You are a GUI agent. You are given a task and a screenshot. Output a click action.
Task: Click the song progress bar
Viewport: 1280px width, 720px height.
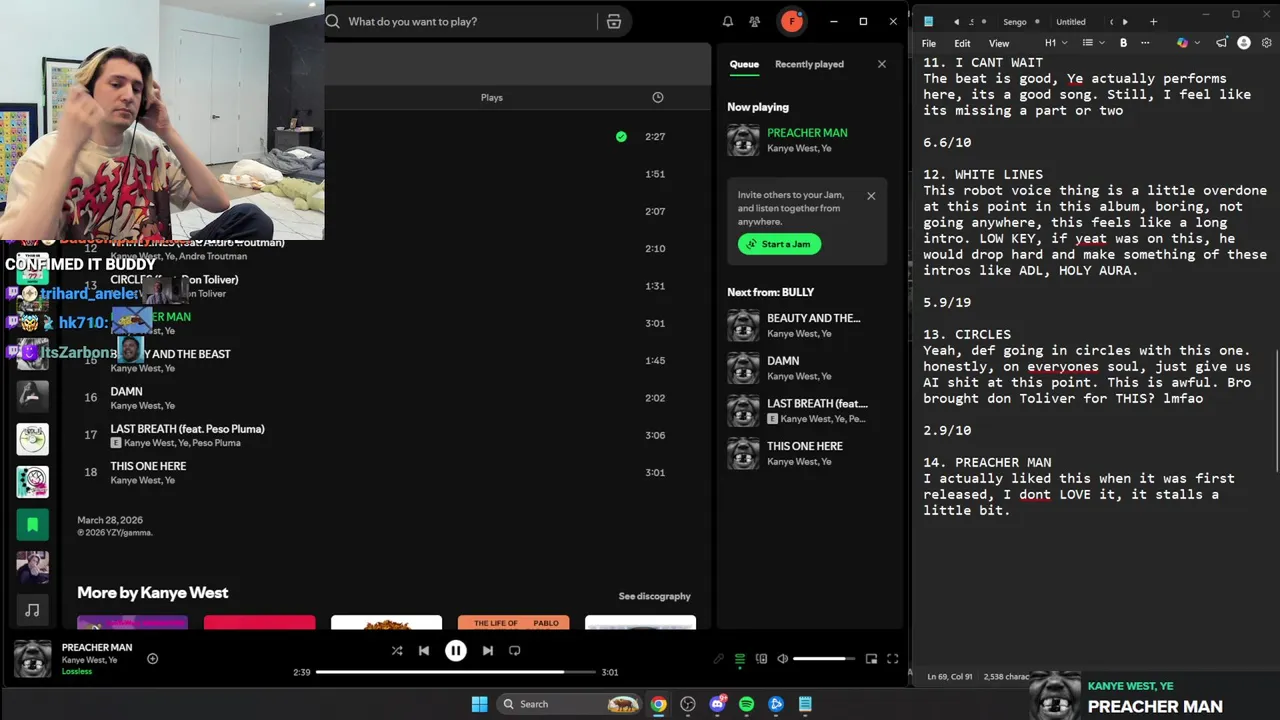click(455, 672)
